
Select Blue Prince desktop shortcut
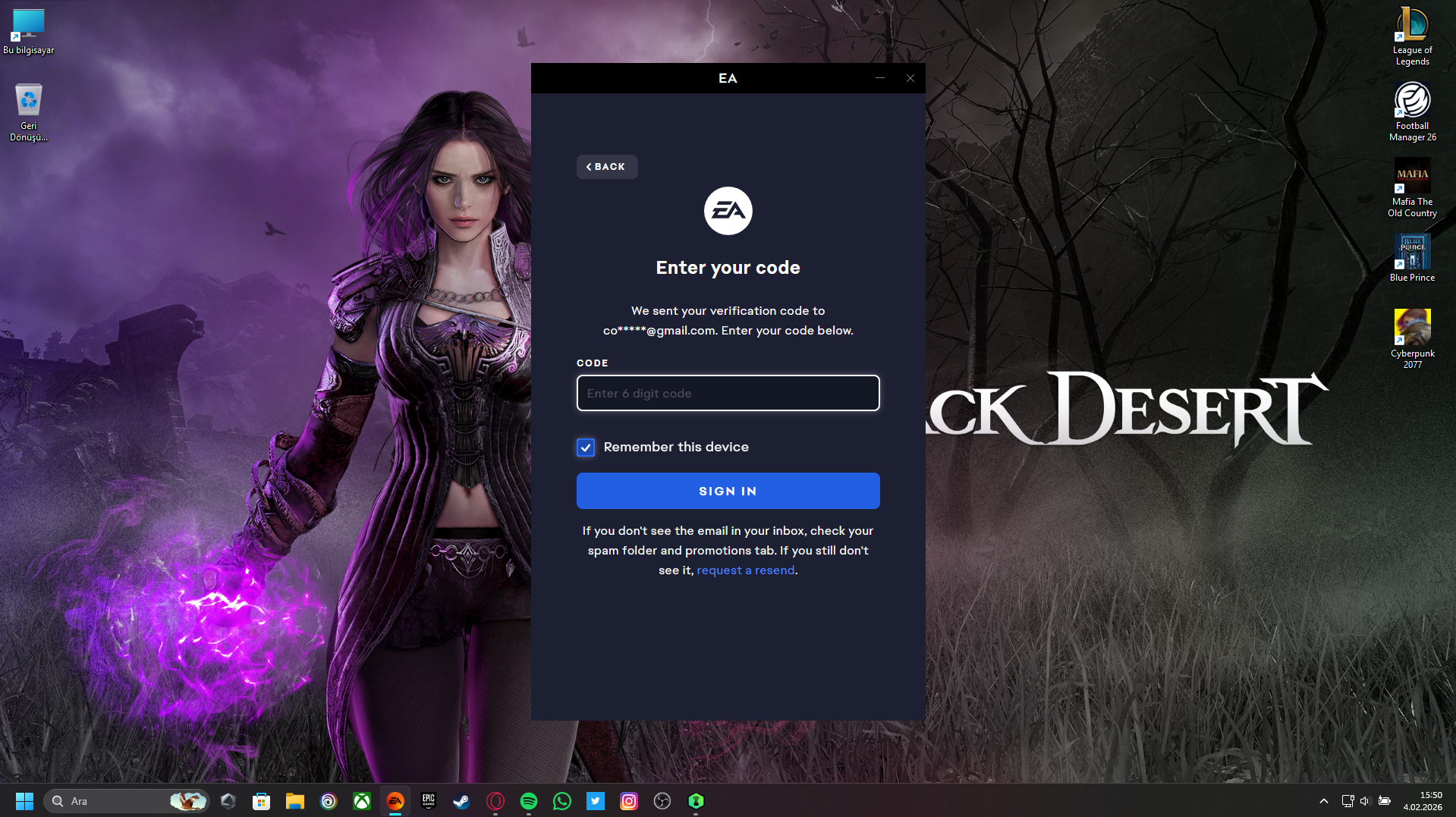pyautogui.click(x=1413, y=258)
